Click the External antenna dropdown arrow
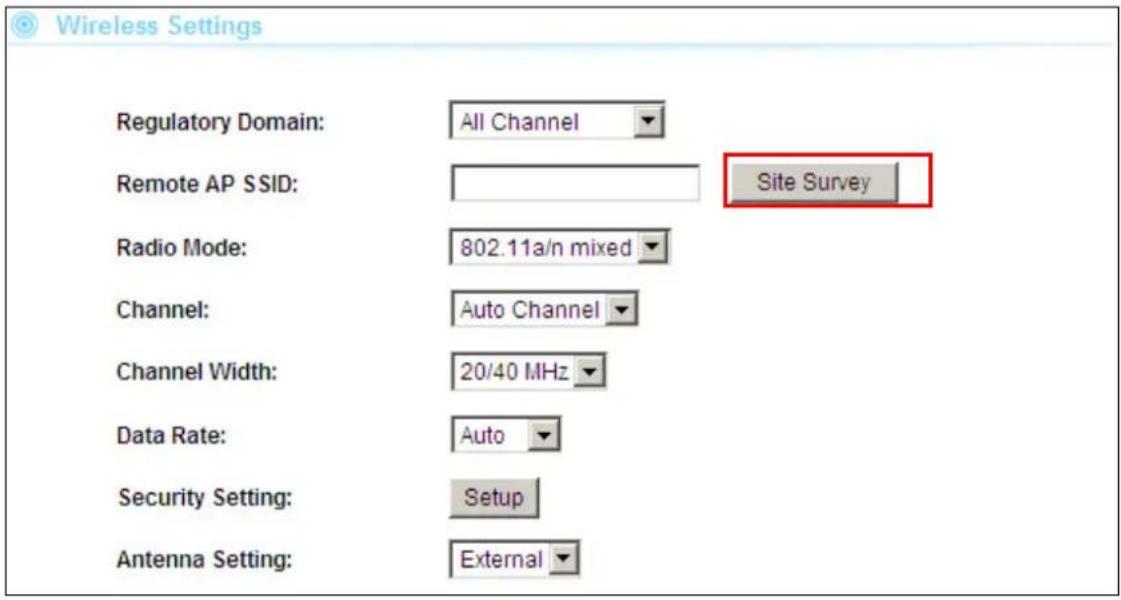Viewport: 1121px width, 600px height. (566, 559)
